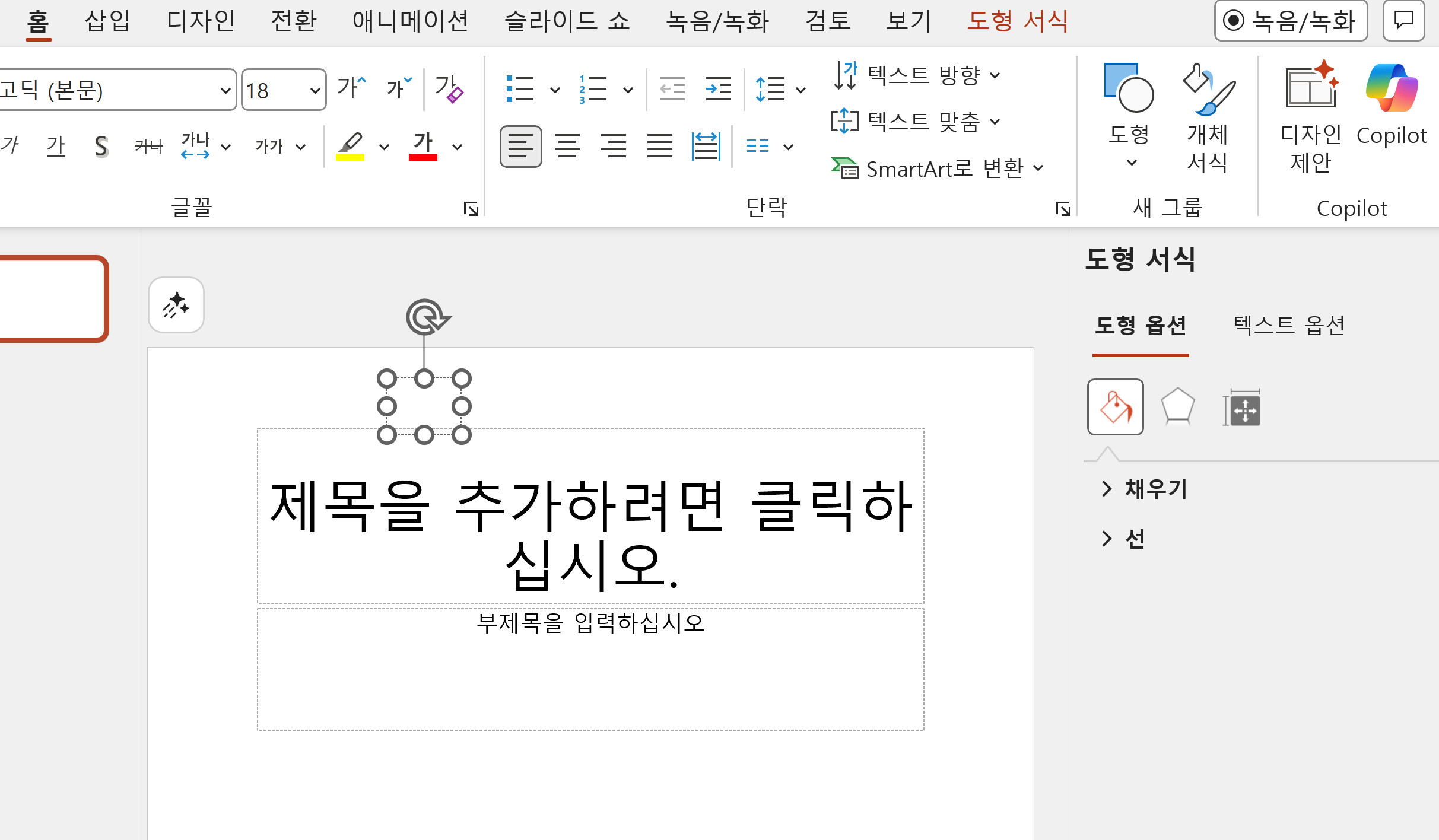
Task: Justify the text
Action: click(x=659, y=146)
